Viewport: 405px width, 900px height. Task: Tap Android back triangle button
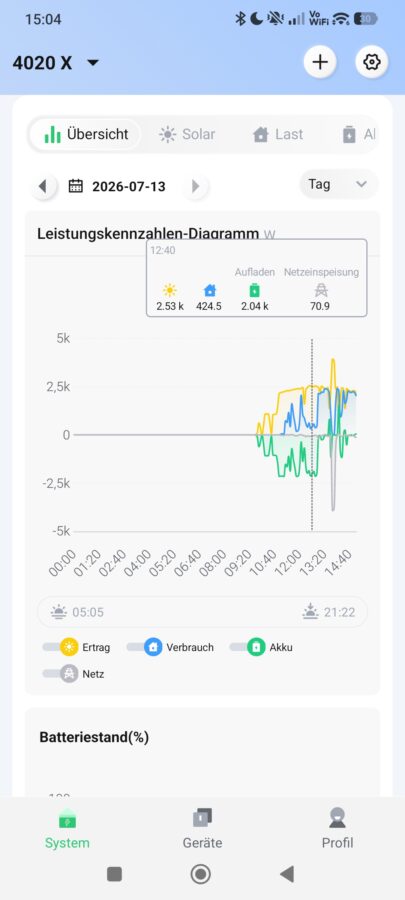287,874
